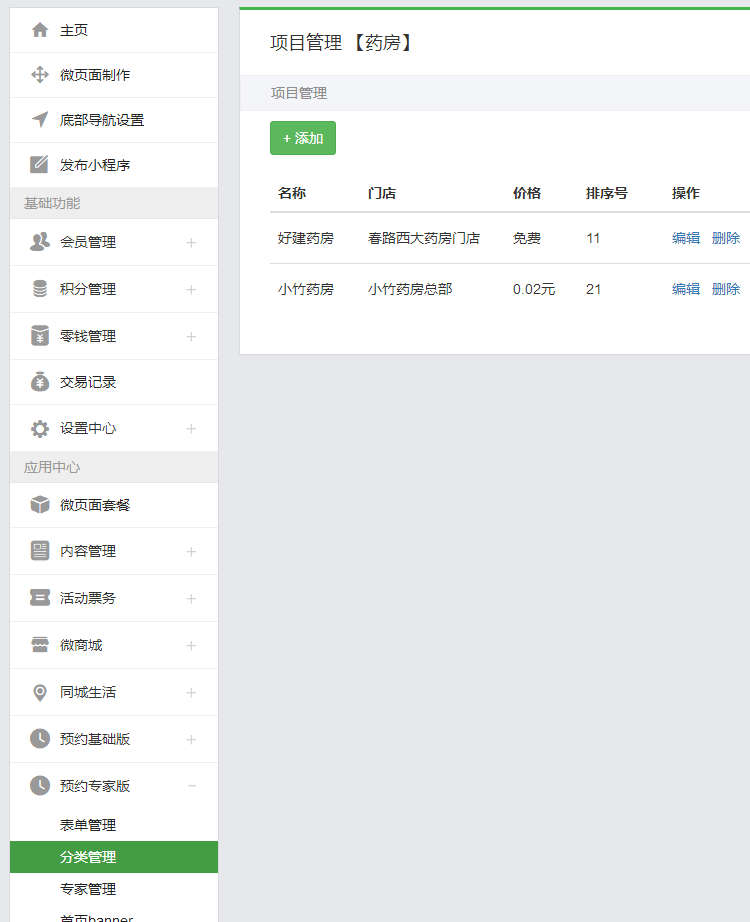Click the edit icon for 发布小程序
The image size is (750, 922).
pos(40,165)
